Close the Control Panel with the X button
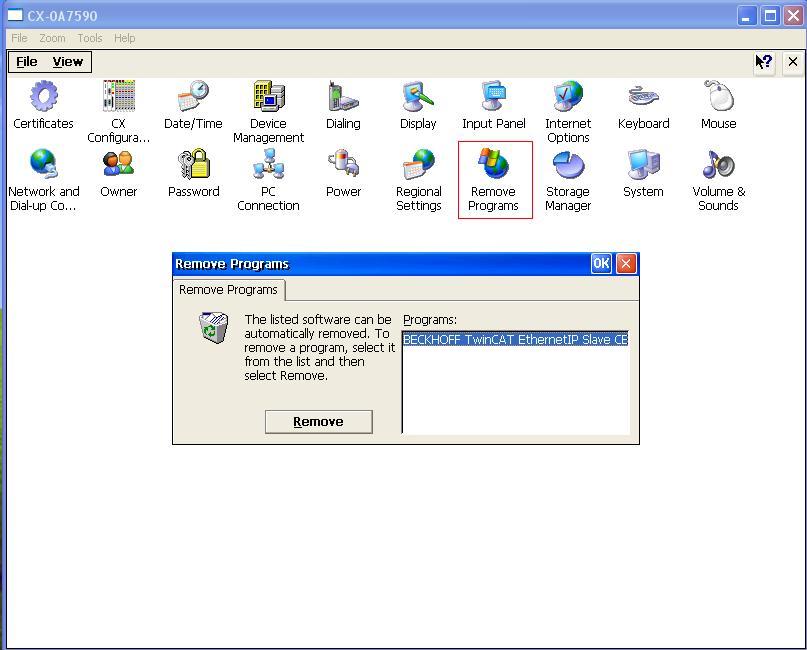807x650 pixels. 793,62
